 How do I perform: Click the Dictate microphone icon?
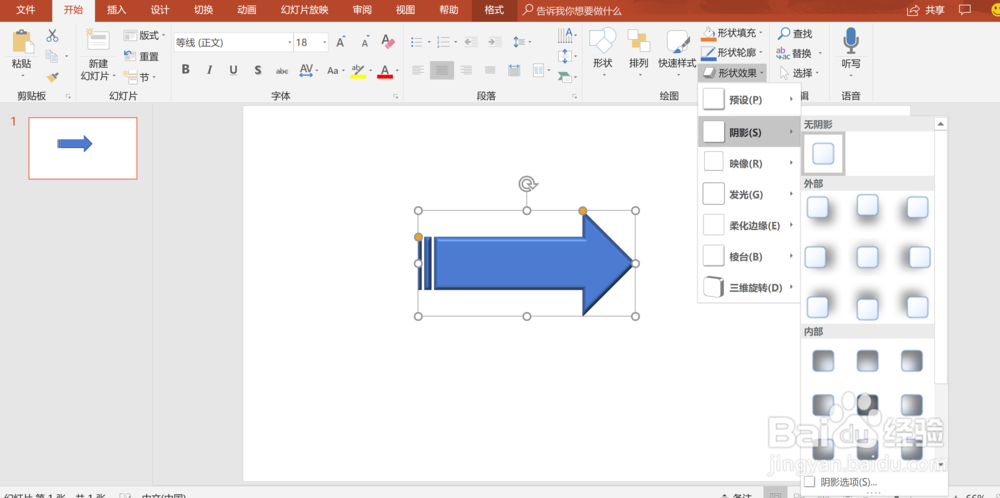[x=851, y=40]
